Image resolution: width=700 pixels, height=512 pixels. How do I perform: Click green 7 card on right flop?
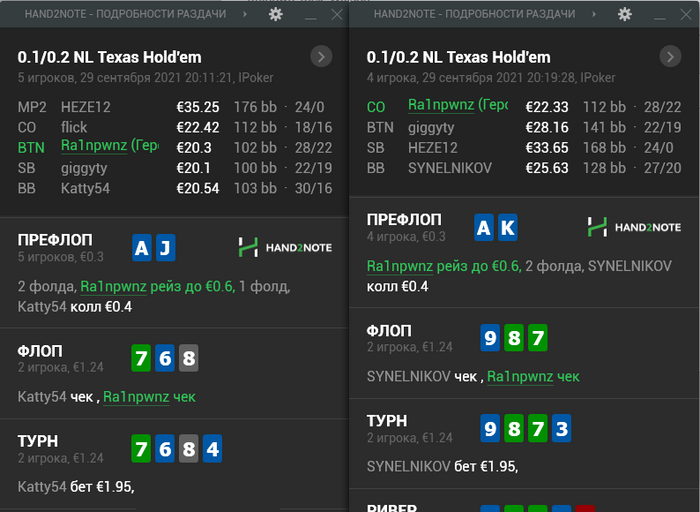click(538, 338)
